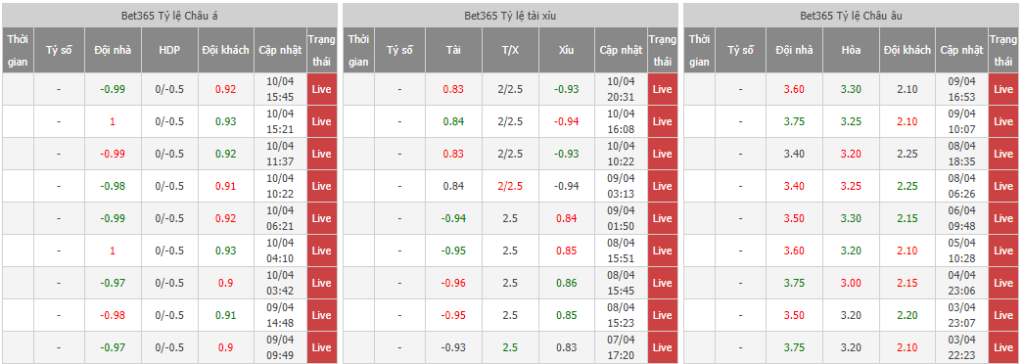Click draw odds 3.00 dated 04/04 23:06
The width and height of the screenshot is (1024, 364).
coord(851,283)
